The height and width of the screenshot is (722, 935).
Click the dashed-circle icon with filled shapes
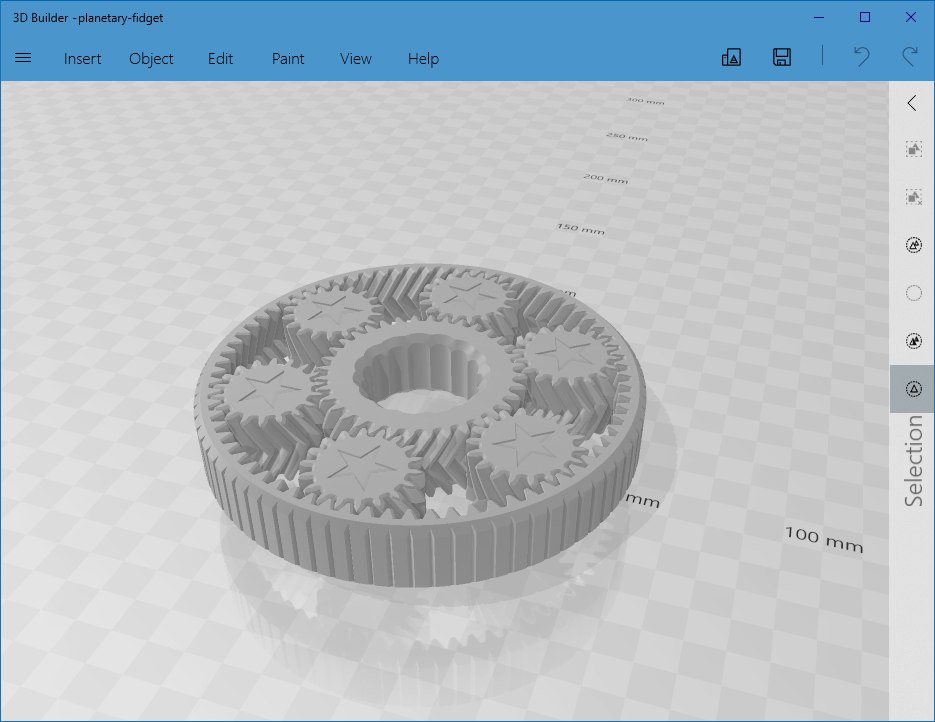pos(913,341)
